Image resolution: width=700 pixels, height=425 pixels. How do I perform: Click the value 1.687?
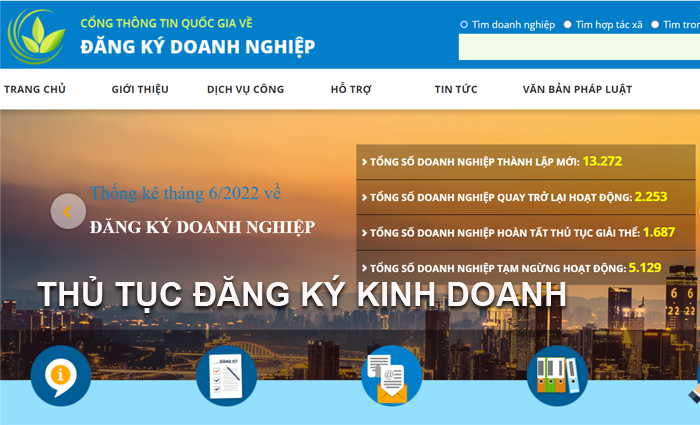(659, 232)
